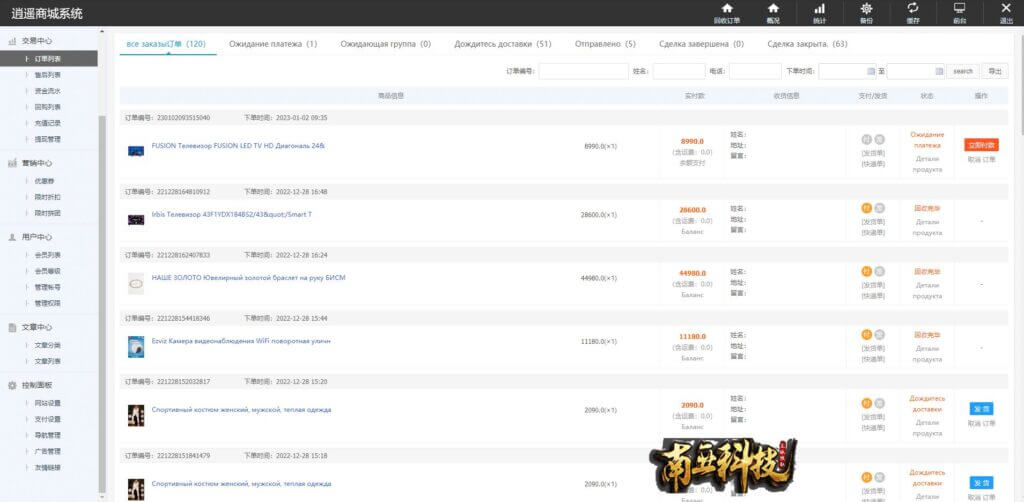This screenshot has width=1024, height=502.
Task: Click grey 发 icon on Ezviz Камера order
Action: pyautogui.click(x=879, y=334)
